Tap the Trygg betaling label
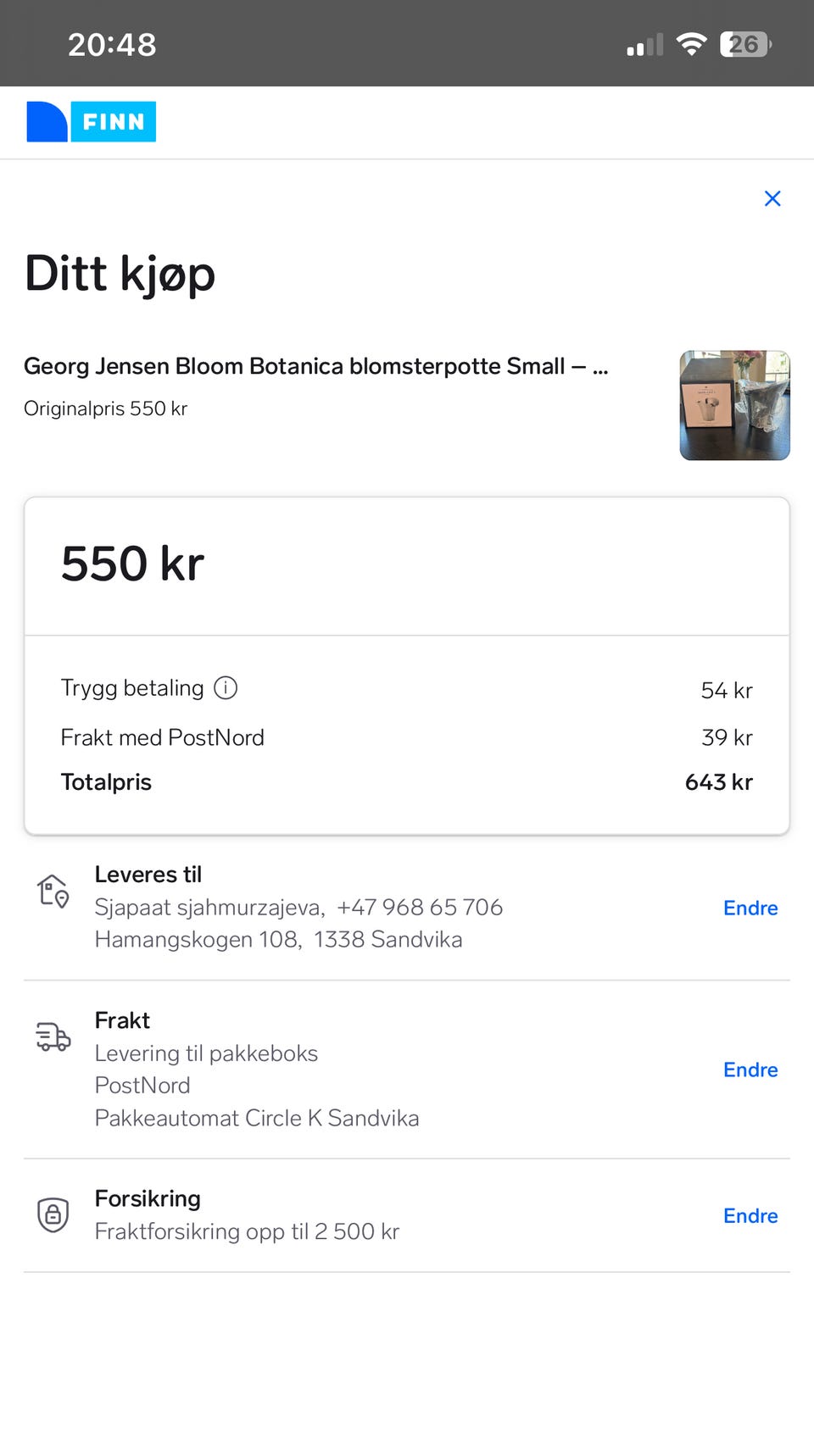Viewport: 814px width, 1456px height. click(132, 688)
